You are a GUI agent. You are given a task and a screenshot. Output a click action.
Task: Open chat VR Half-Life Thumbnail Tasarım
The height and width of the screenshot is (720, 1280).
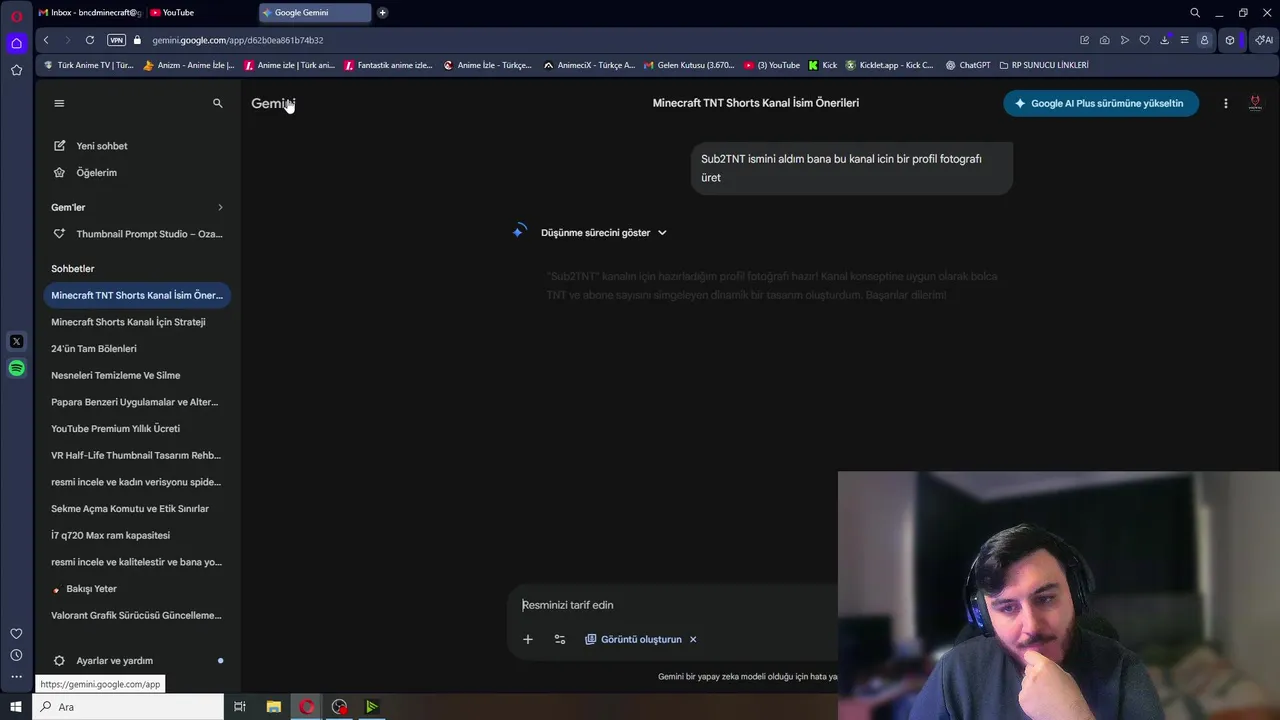coord(137,455)
